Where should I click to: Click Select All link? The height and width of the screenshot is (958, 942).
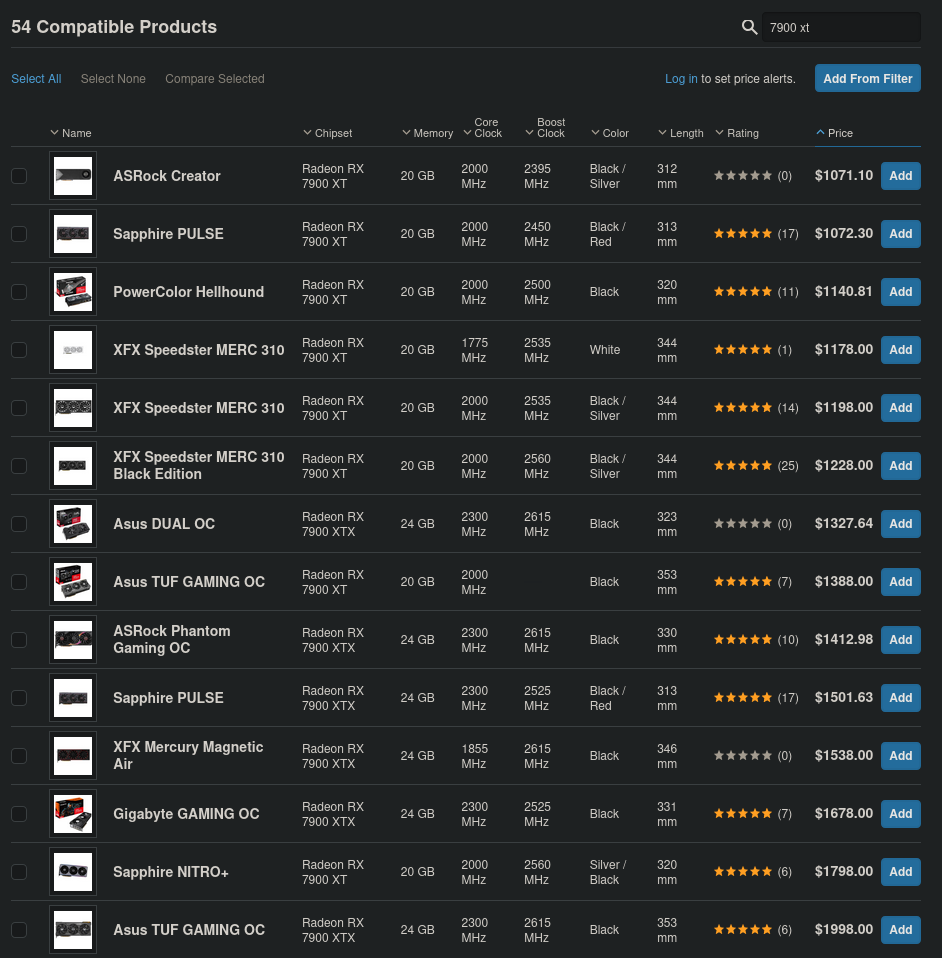36,79
